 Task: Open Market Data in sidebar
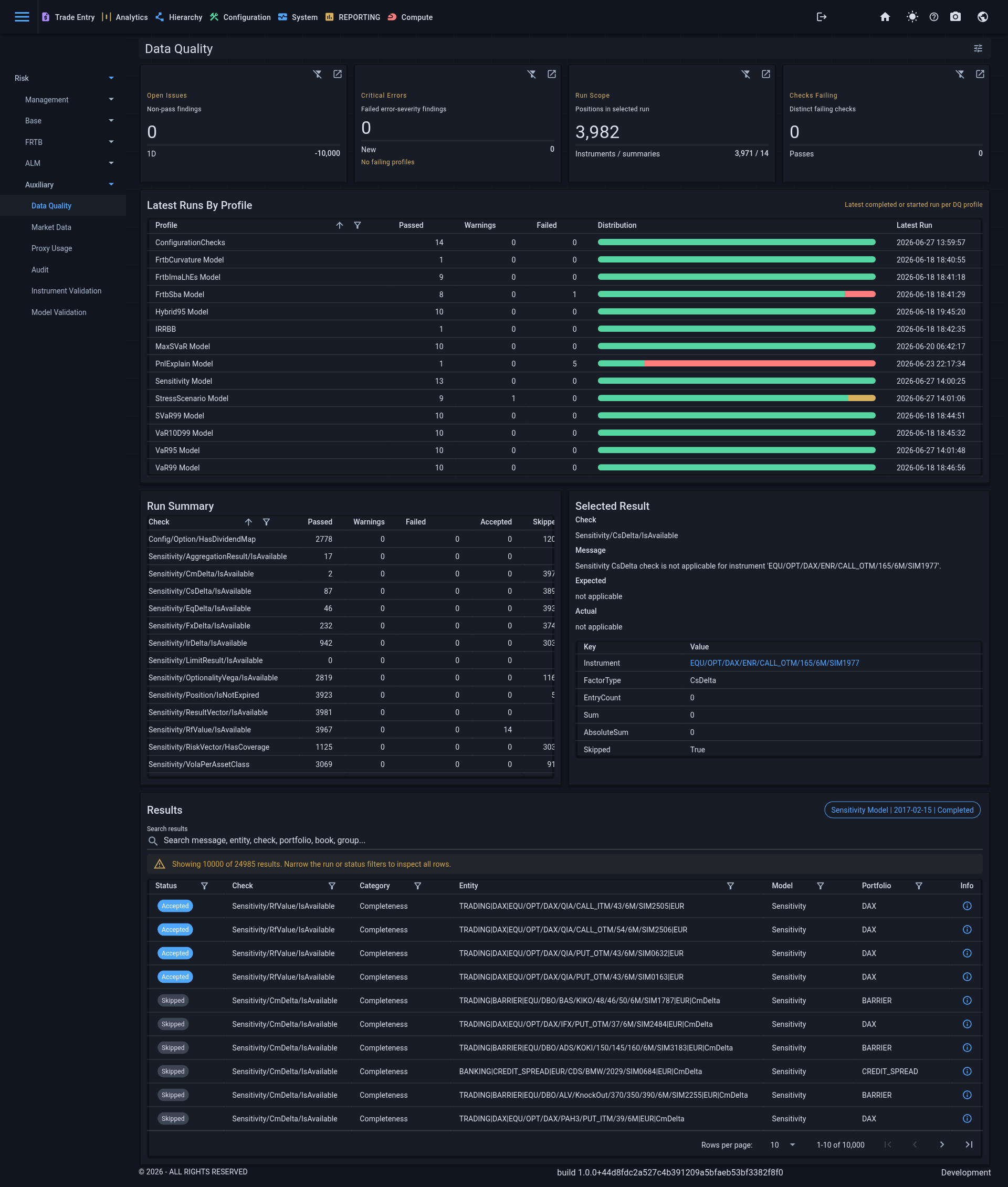point(51,227)
